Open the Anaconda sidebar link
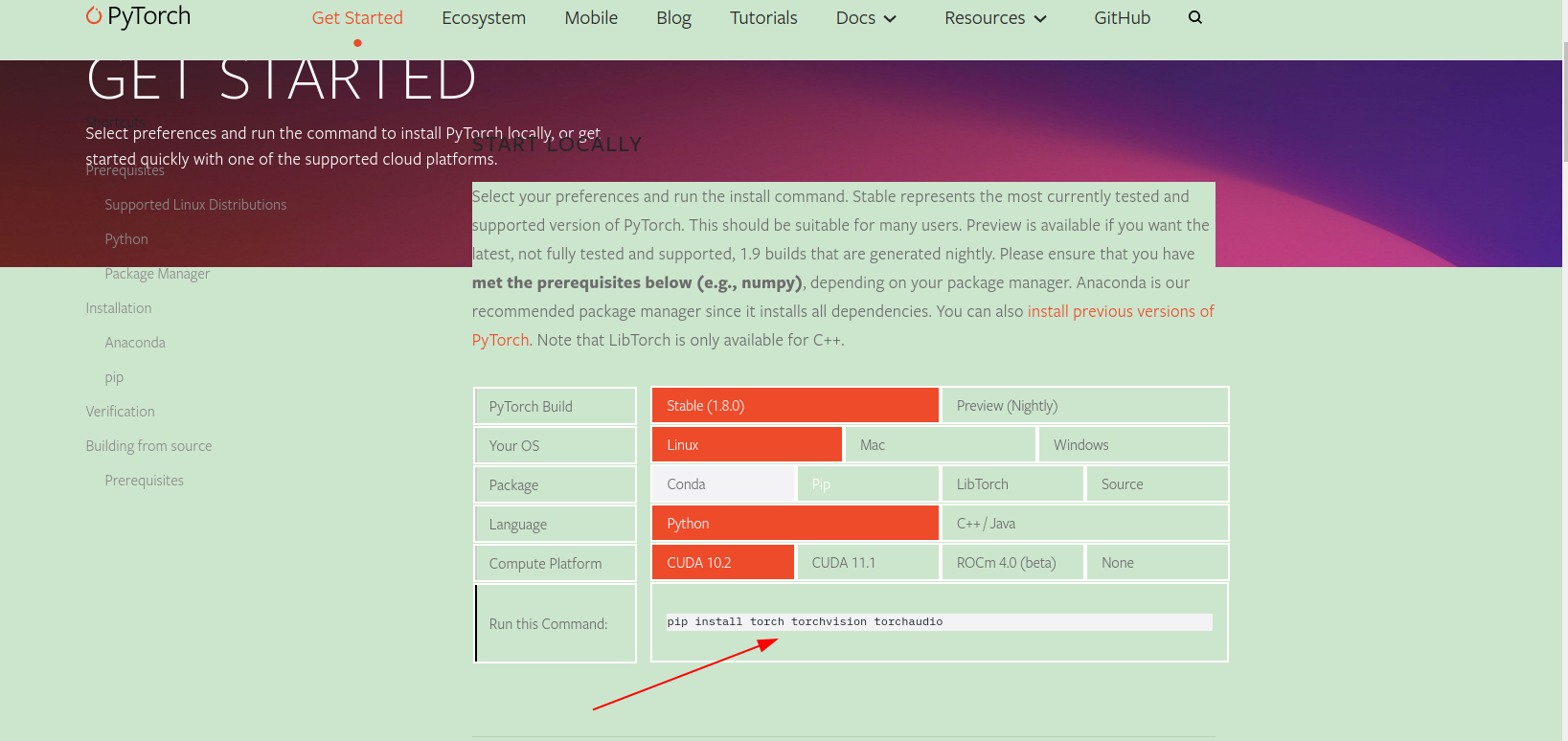1568x741 pixels. point(135,343)
